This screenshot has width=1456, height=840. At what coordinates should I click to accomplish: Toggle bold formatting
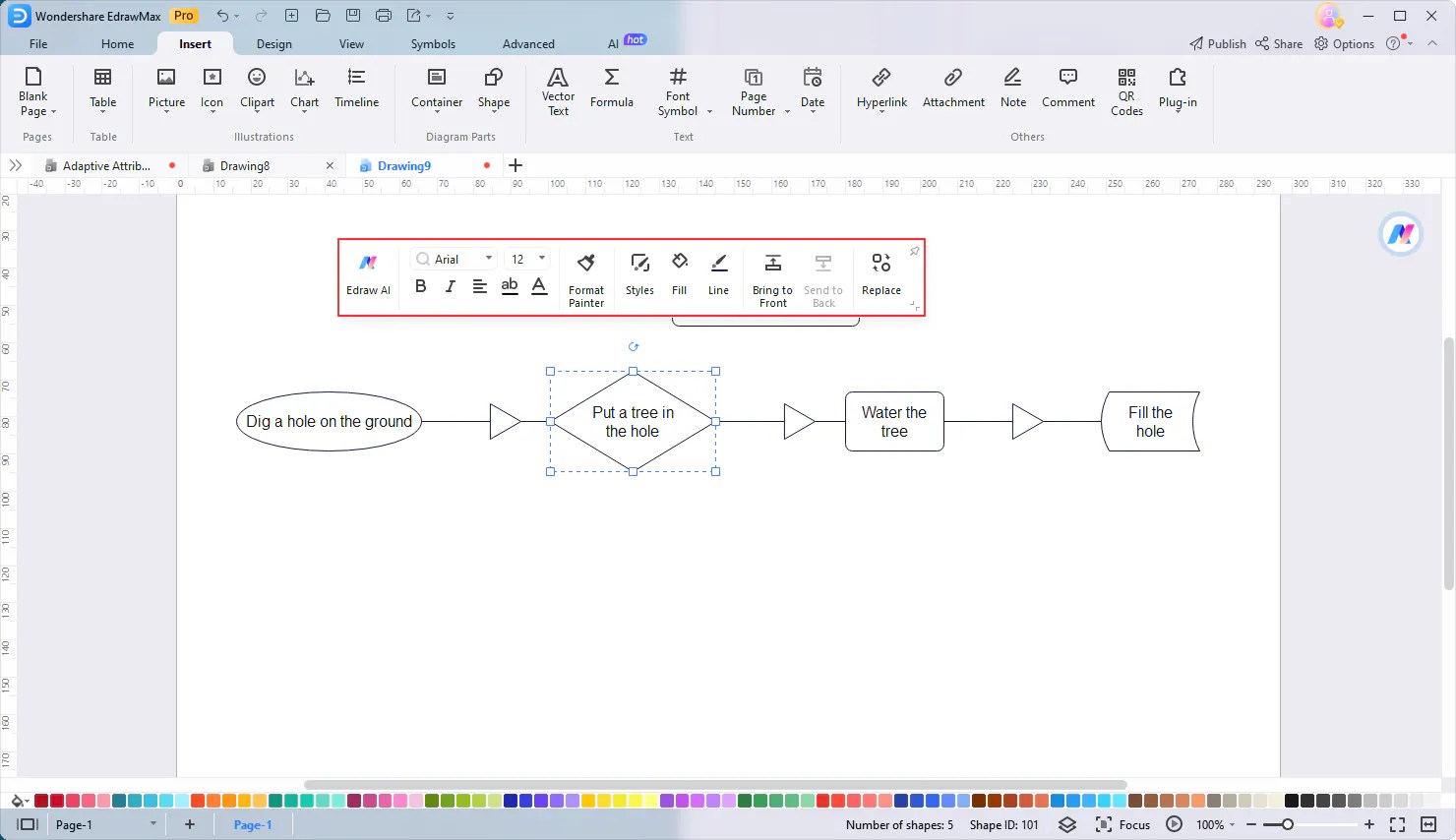tap(420, 286)
